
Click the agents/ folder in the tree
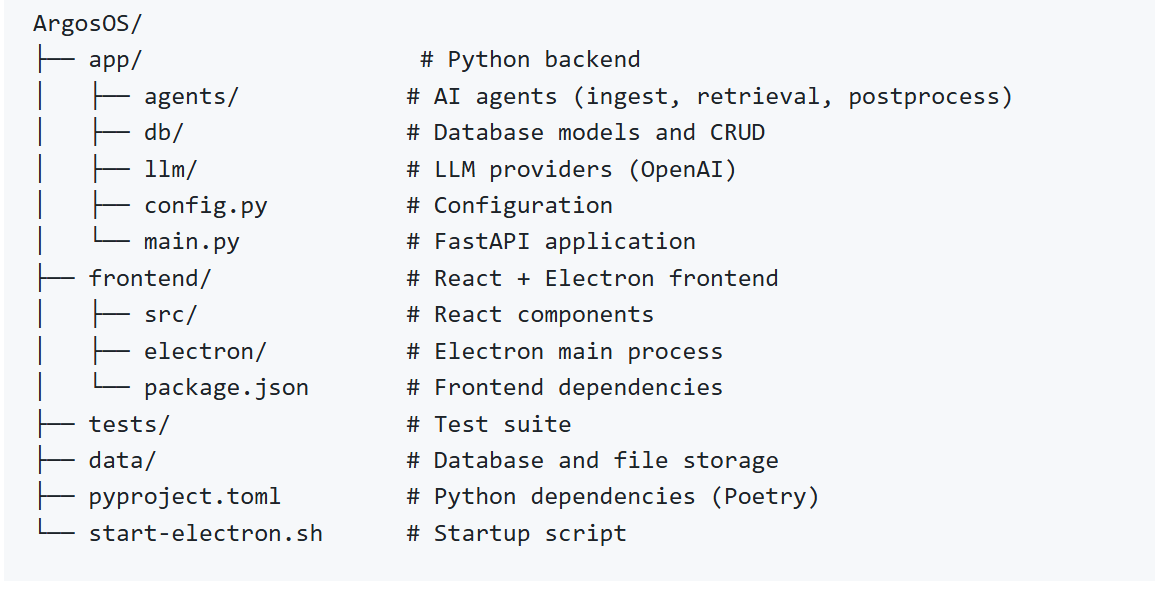[191, 96]
